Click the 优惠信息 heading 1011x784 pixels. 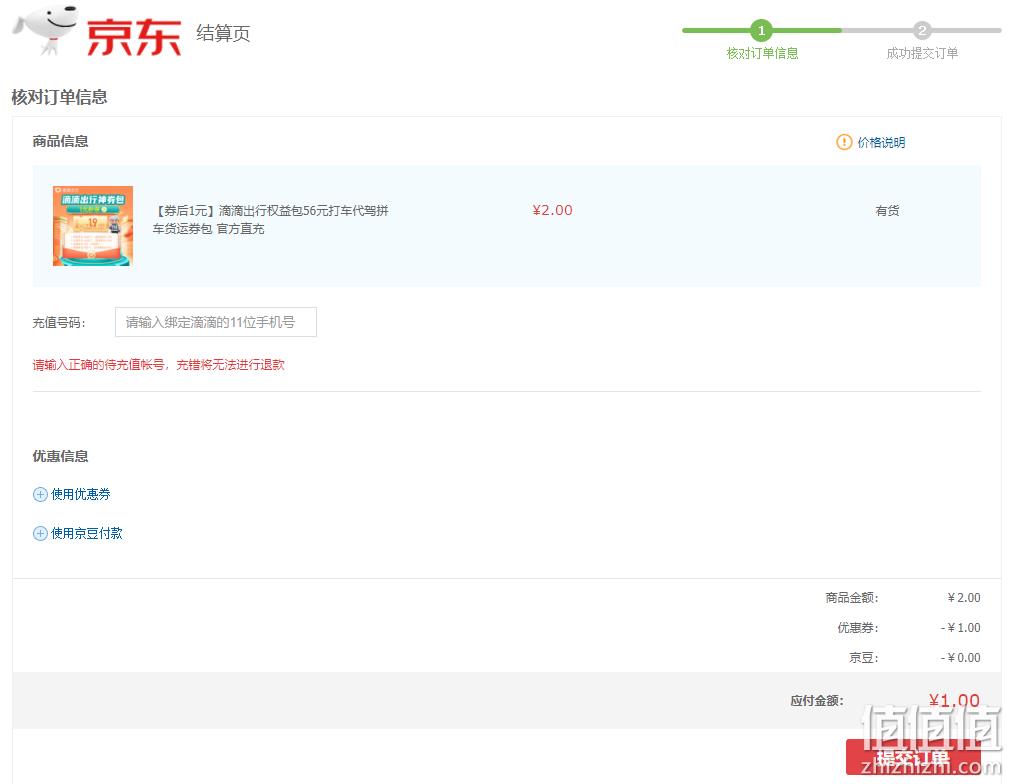click(61, 456)
